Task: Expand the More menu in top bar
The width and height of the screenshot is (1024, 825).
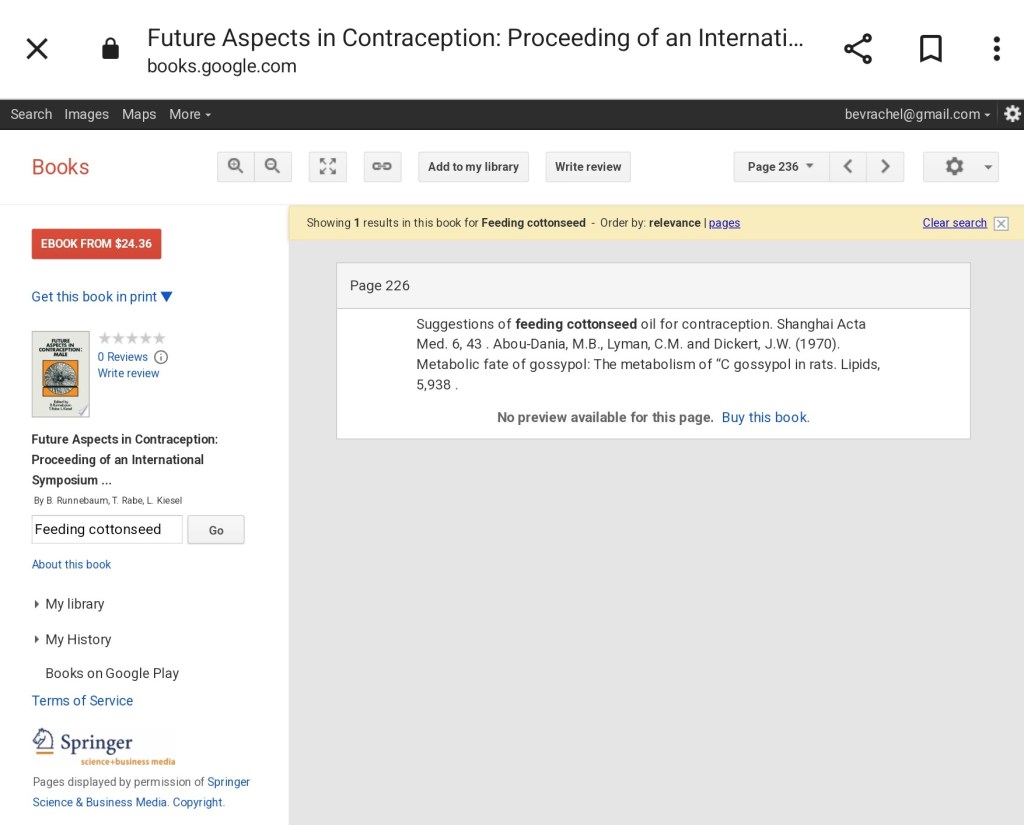Action: coord(190,114)
